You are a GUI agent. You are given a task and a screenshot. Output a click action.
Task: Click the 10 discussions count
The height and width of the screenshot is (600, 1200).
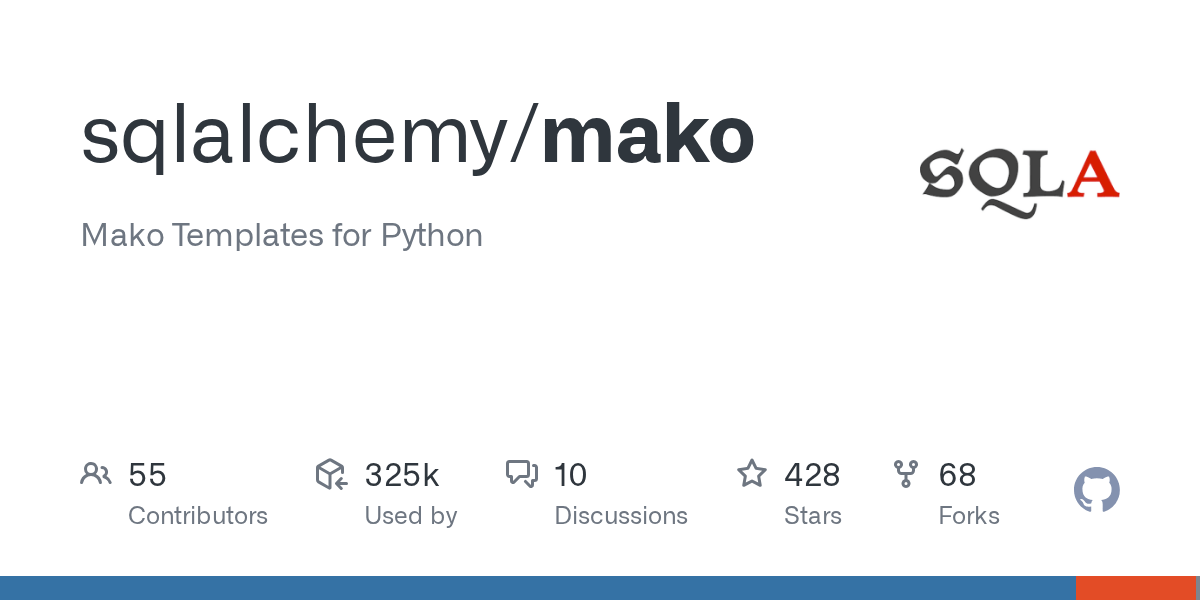[570, 475]
